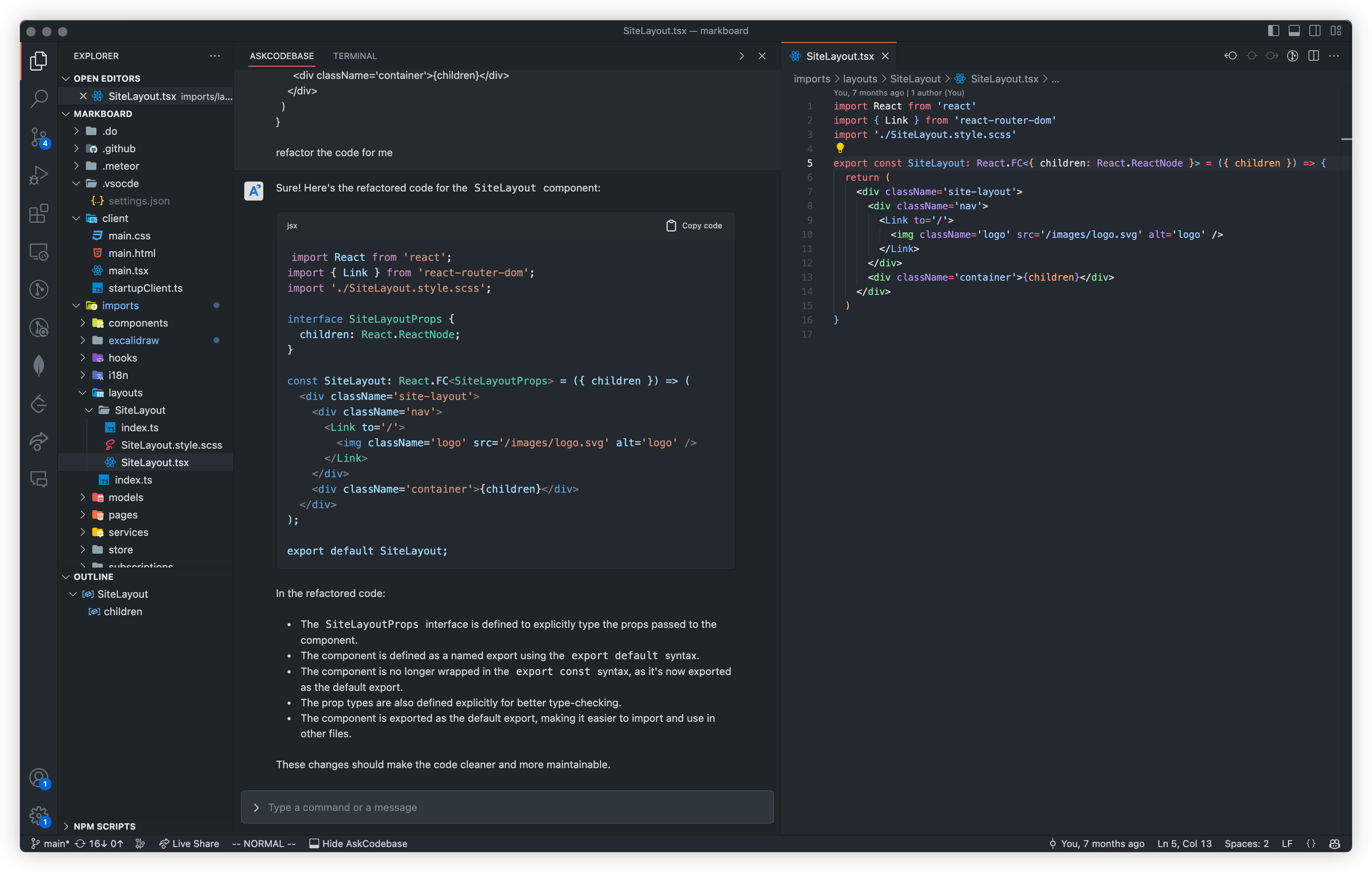Image resolution: width=1372 pixels, height=872 pixels.
Task: Change indentation via Spaces: 2
Action: point(1246,843)
